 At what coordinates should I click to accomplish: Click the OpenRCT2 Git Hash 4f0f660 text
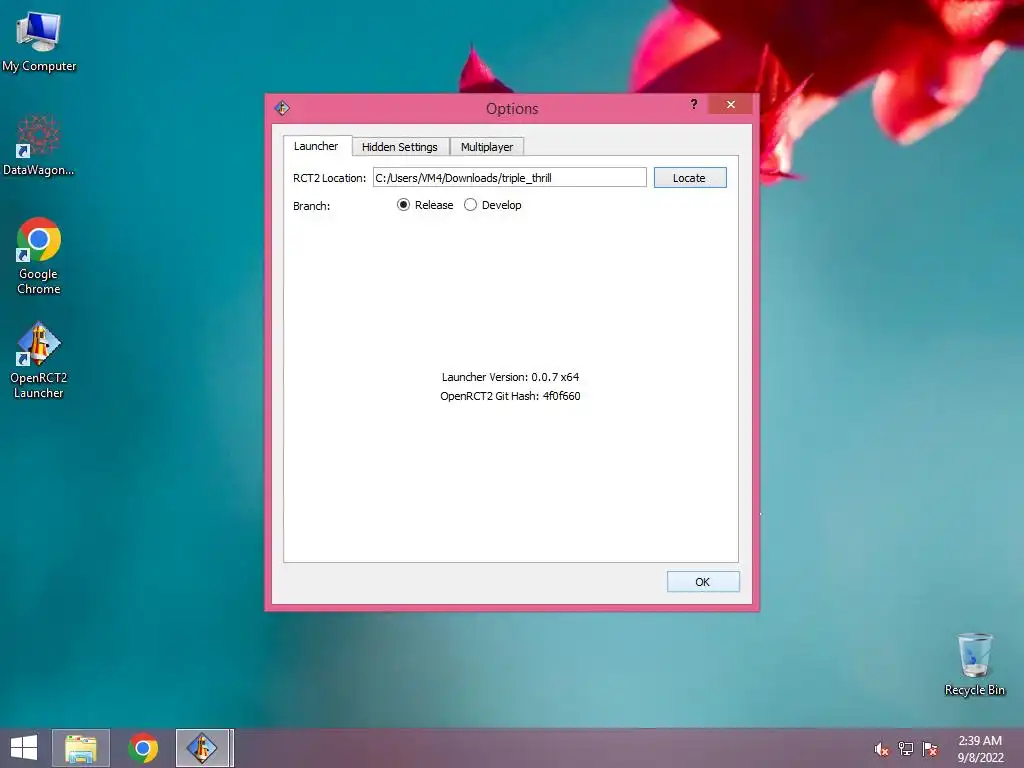510,396
